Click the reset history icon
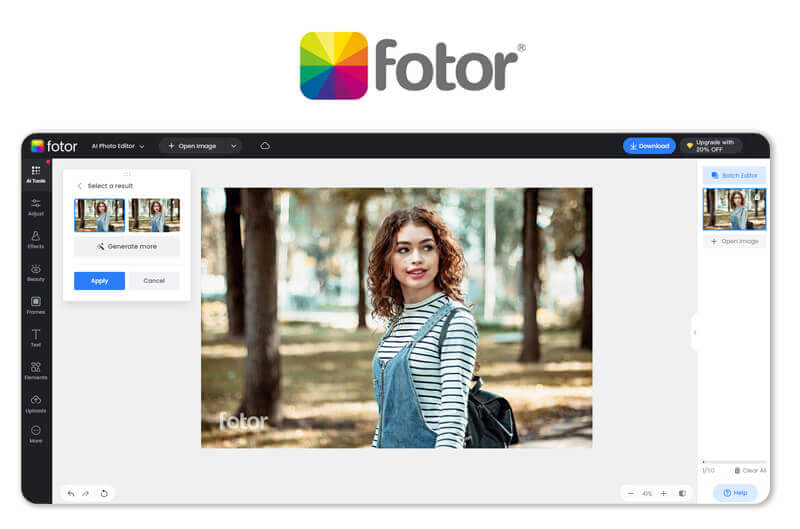Viewport: 800px width, 529px height. click(104, 493)
